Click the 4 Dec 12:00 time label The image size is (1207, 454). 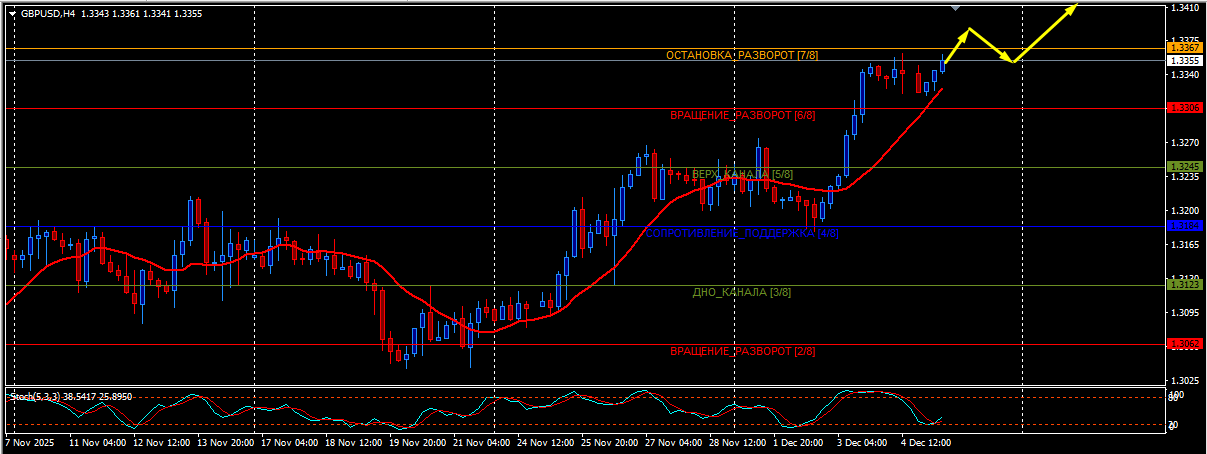click(926, 441)
